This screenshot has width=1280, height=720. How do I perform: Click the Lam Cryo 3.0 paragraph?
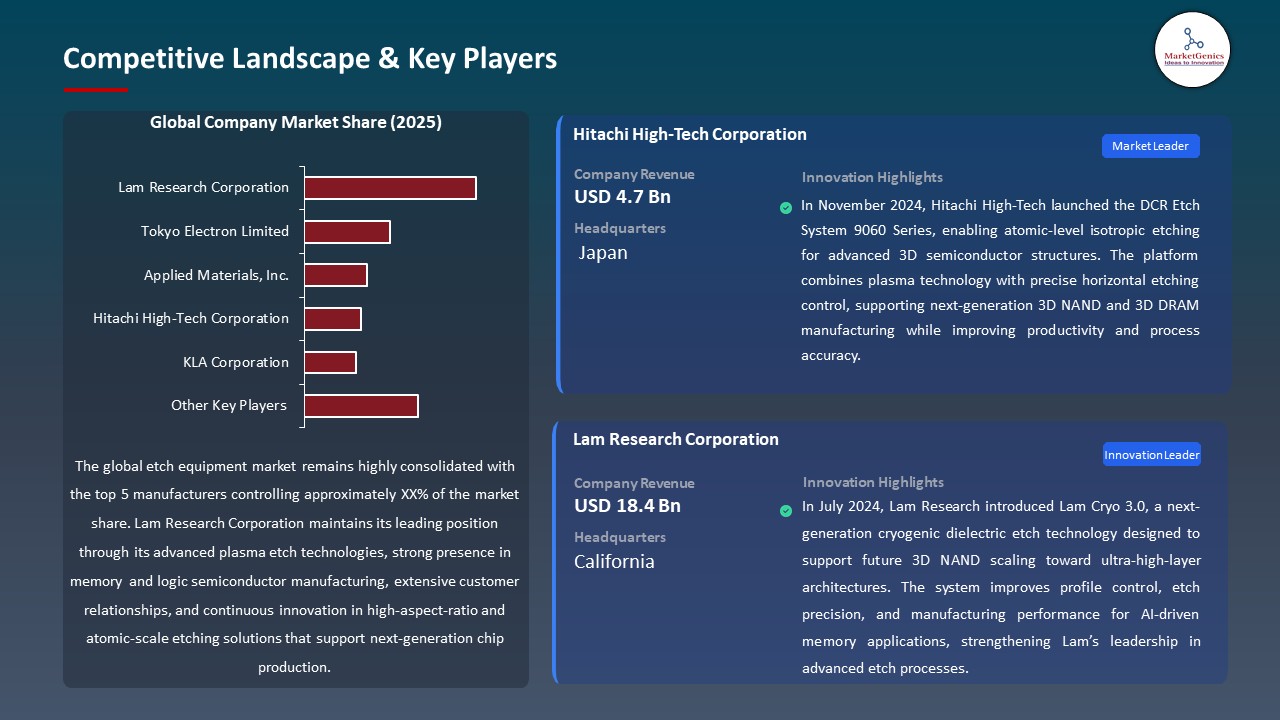pos(1001,587)
